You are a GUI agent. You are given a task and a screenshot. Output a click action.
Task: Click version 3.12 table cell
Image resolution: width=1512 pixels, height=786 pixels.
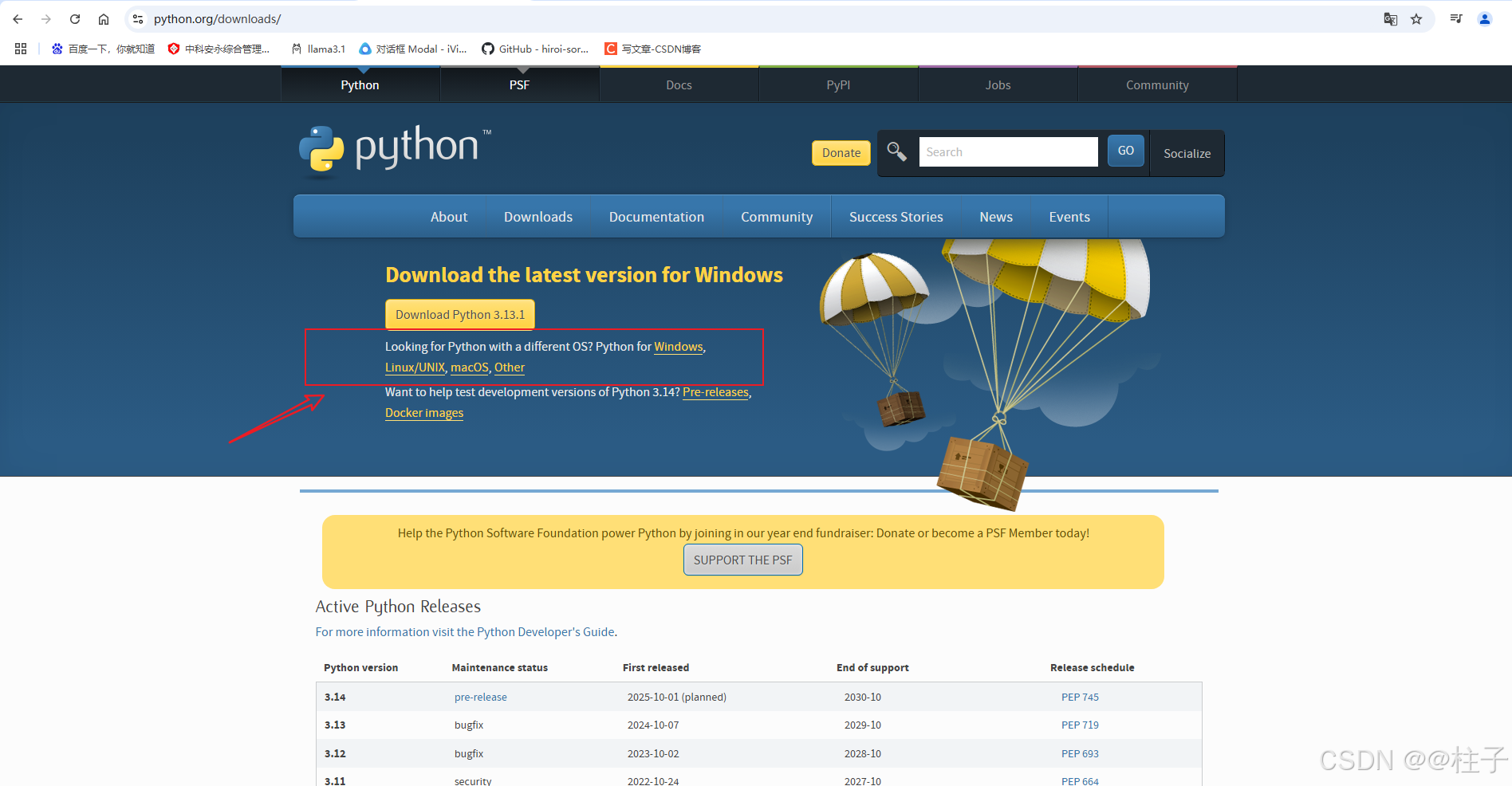pyautogui.click(x=335, y=753)
